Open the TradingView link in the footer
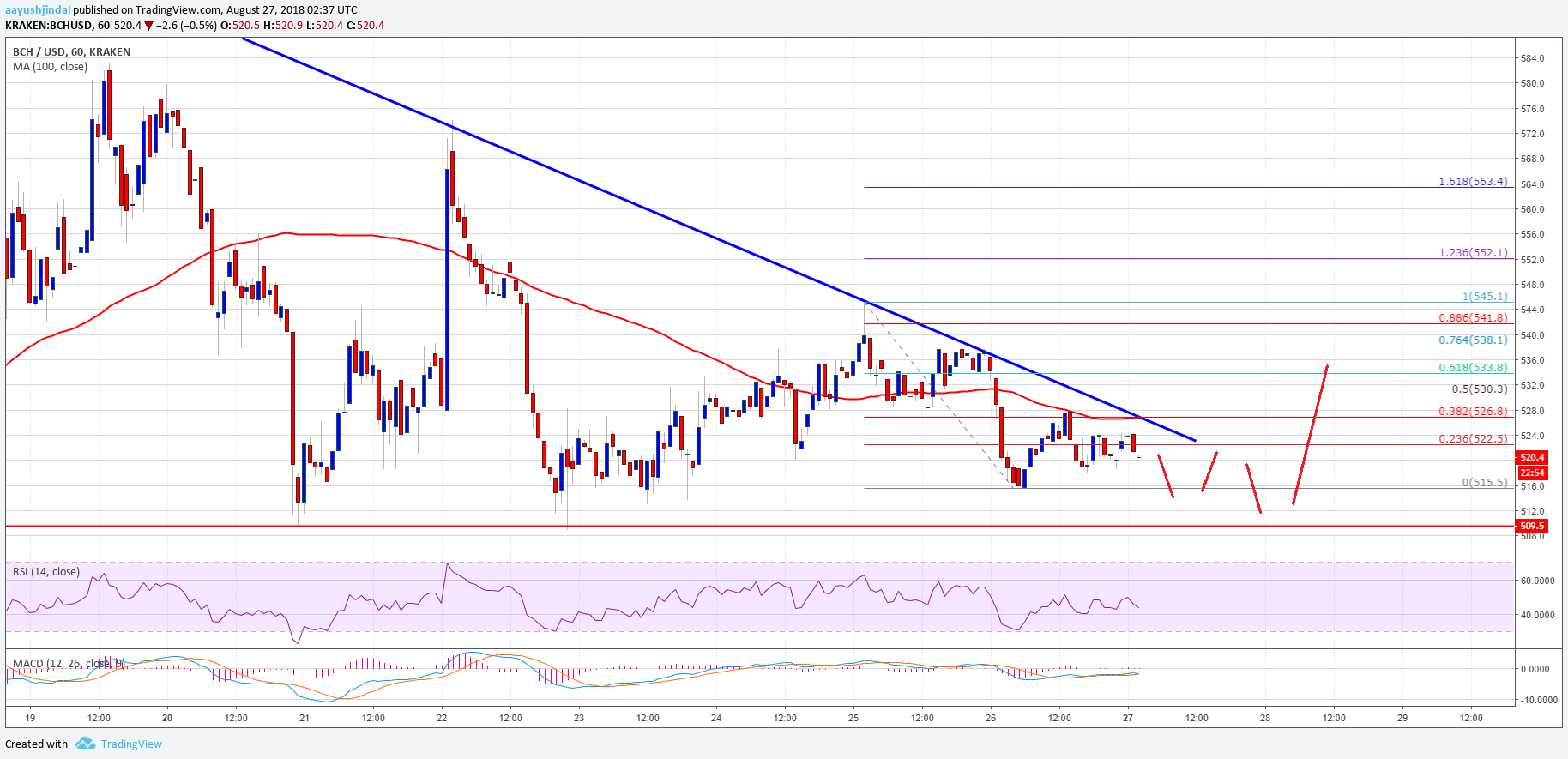 [131, 744]
